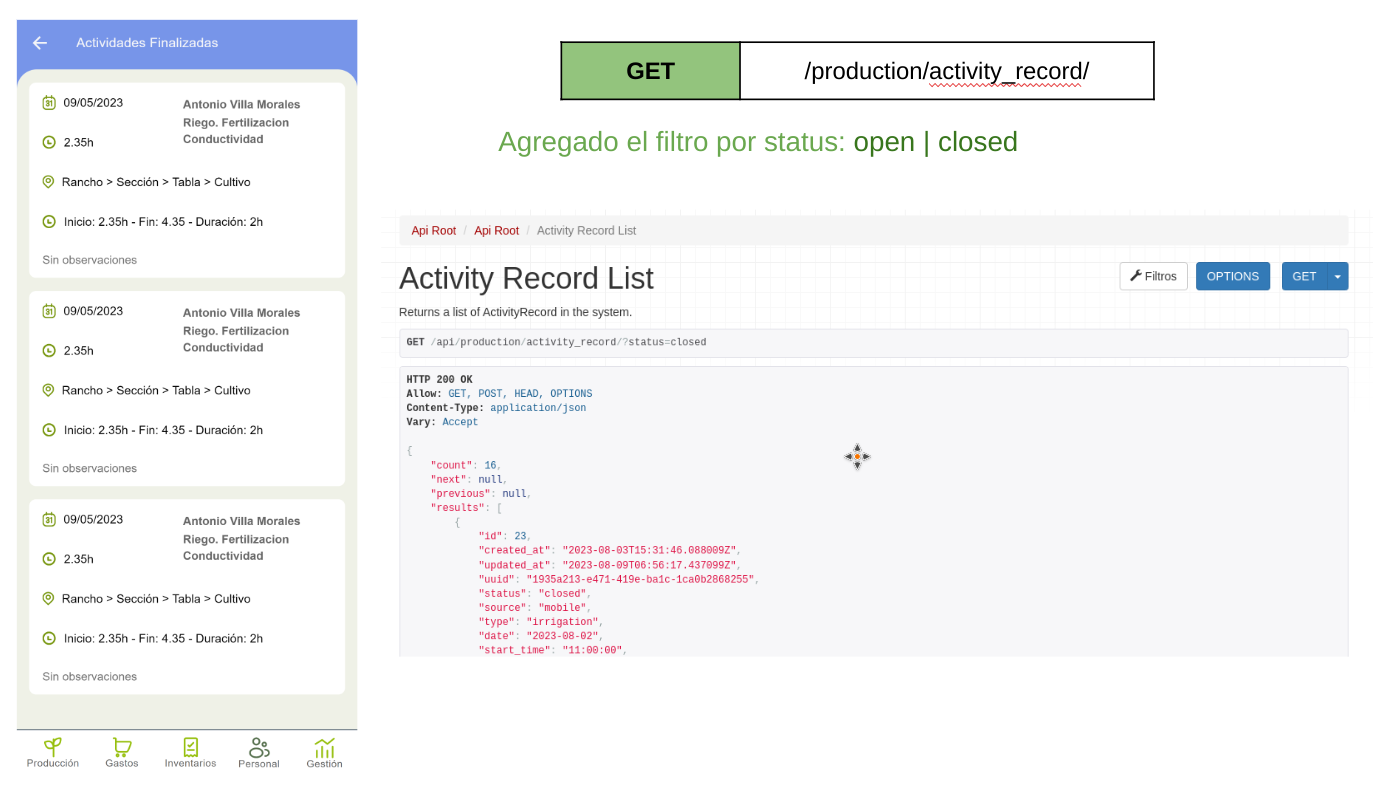Click the calendar icon in the first activity card
This screenshot has width=1373, height=794.
click(49, 102)
